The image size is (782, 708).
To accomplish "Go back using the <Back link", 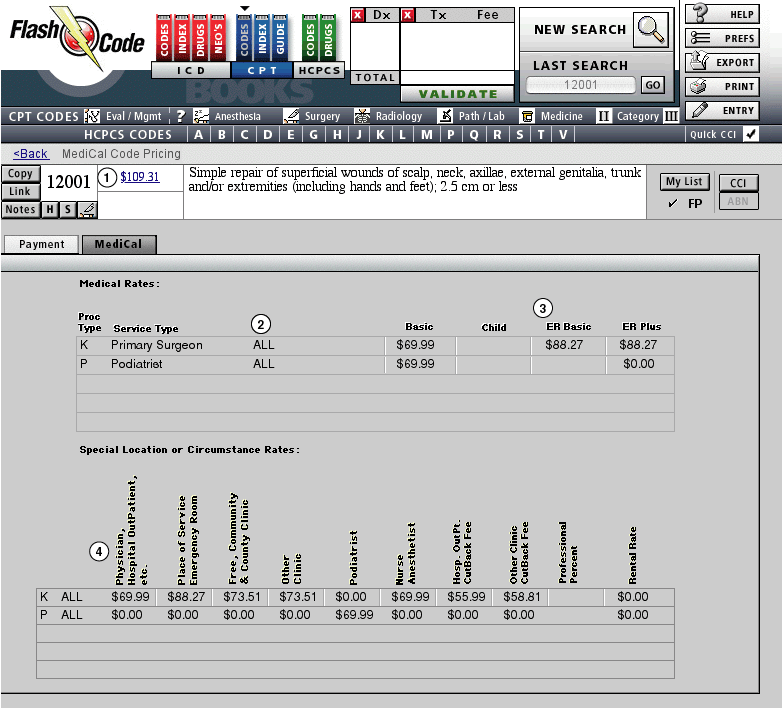I will pyautogui.click(x=31, y=154).
